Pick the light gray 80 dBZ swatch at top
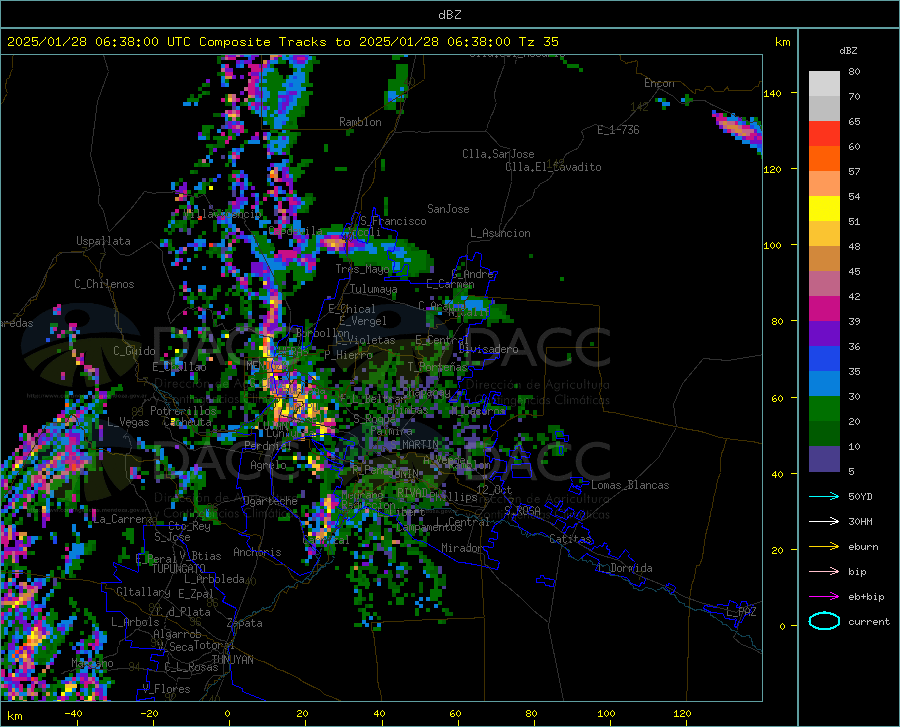This screenshot has width=900, height=727. click(824, 84)
